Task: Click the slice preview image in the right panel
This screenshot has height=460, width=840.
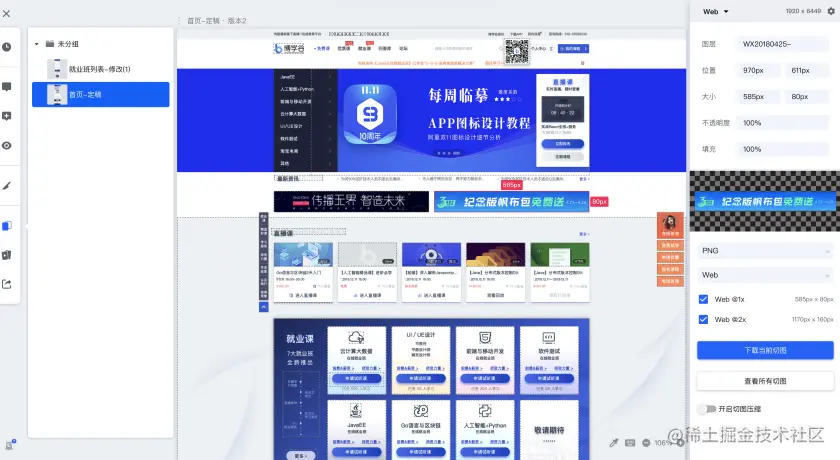Action: click(764, 201)
